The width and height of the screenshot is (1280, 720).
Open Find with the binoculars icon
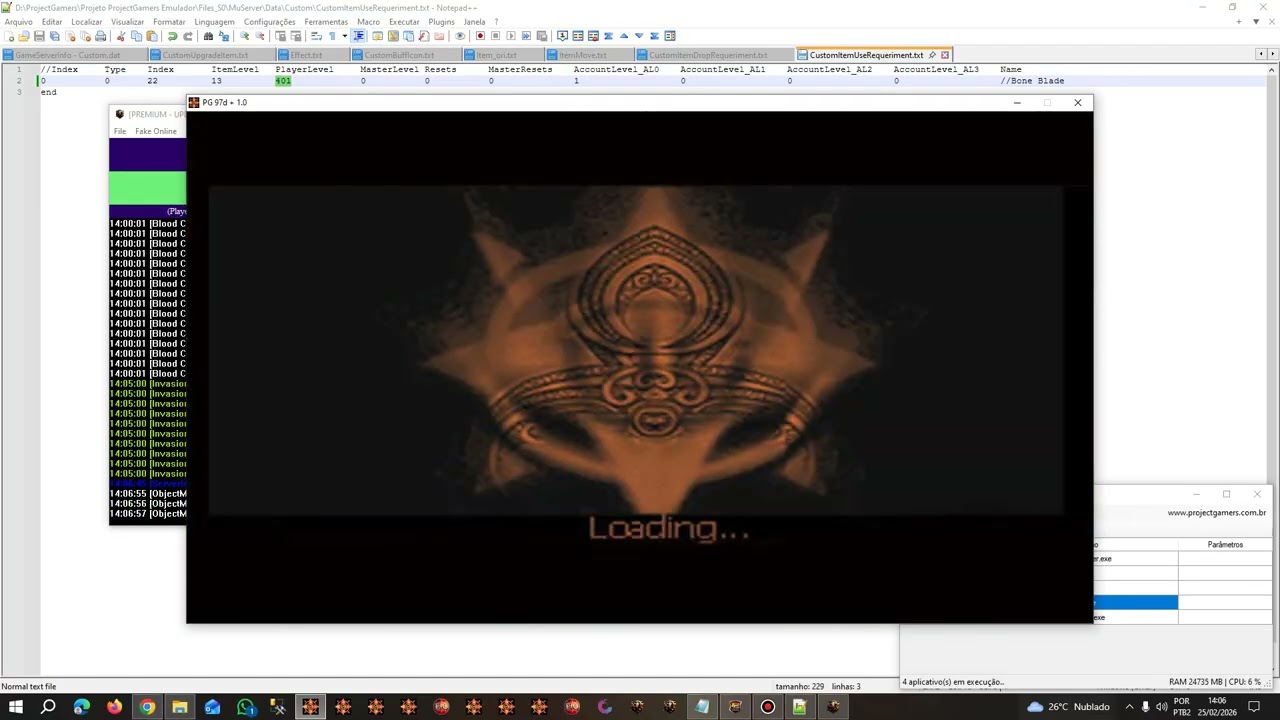pyautogui.click(x=208, y=36)
